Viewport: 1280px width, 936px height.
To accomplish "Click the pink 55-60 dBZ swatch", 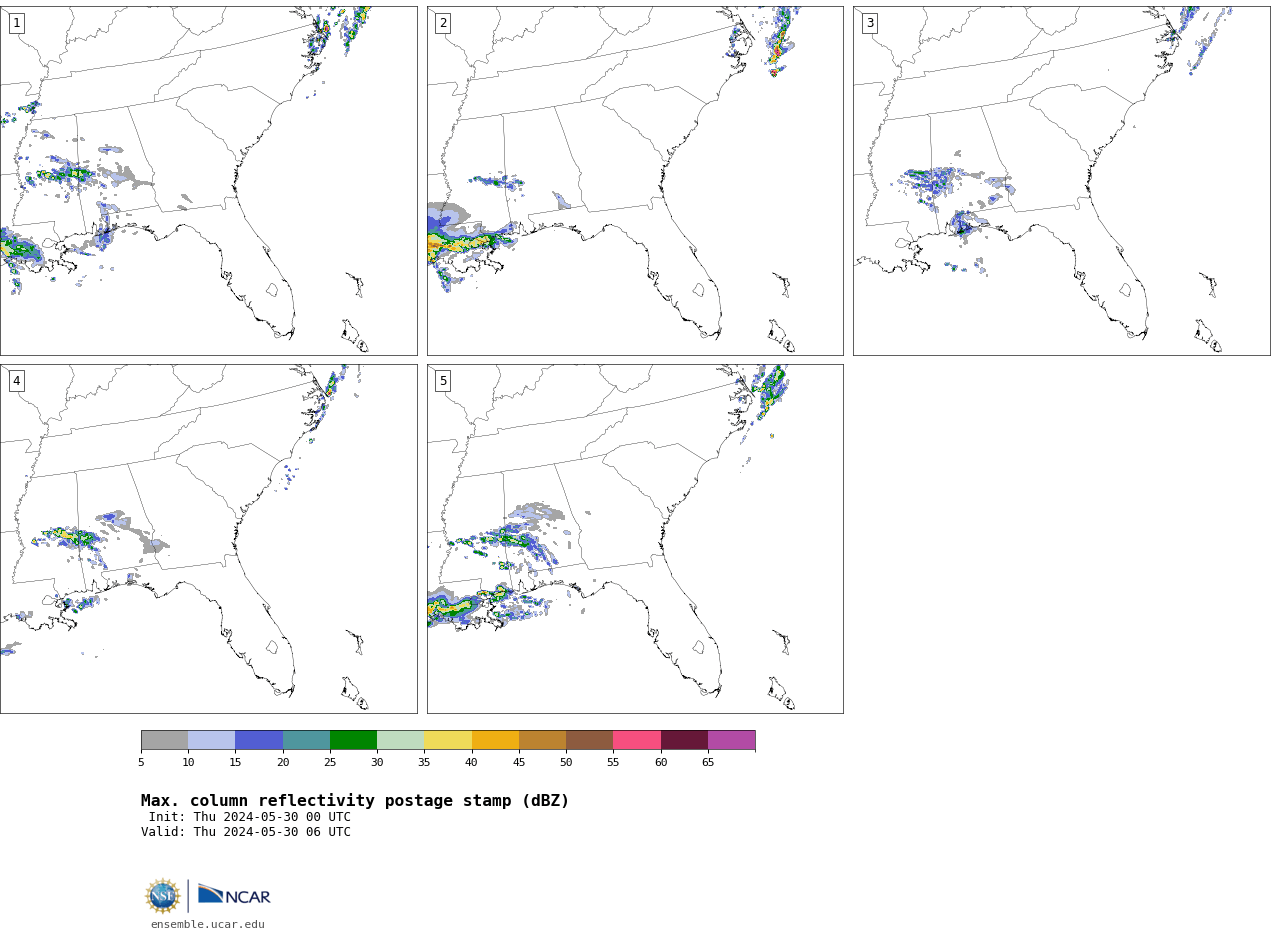I will [637, 740].
